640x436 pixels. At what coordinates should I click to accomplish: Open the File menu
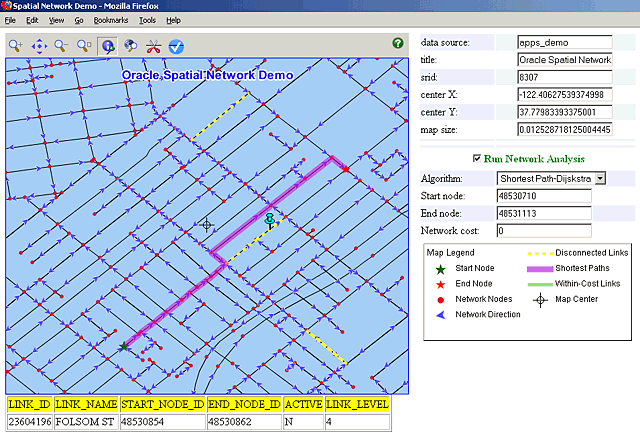[10, 20]
